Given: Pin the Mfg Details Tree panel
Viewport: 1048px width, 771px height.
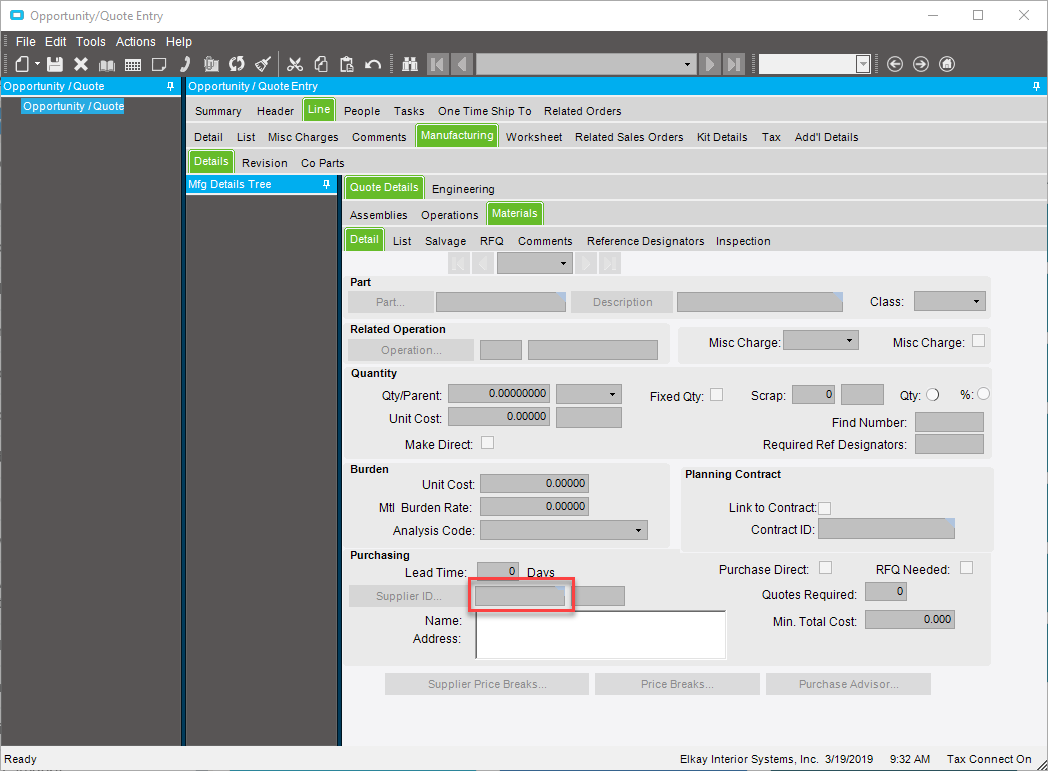Looking at the screenshot, I should (326, 184).
